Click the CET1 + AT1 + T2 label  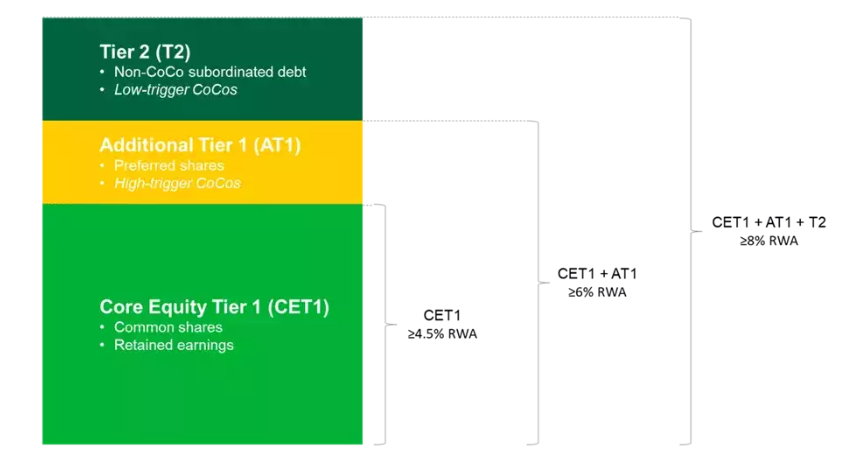[769, 222]
